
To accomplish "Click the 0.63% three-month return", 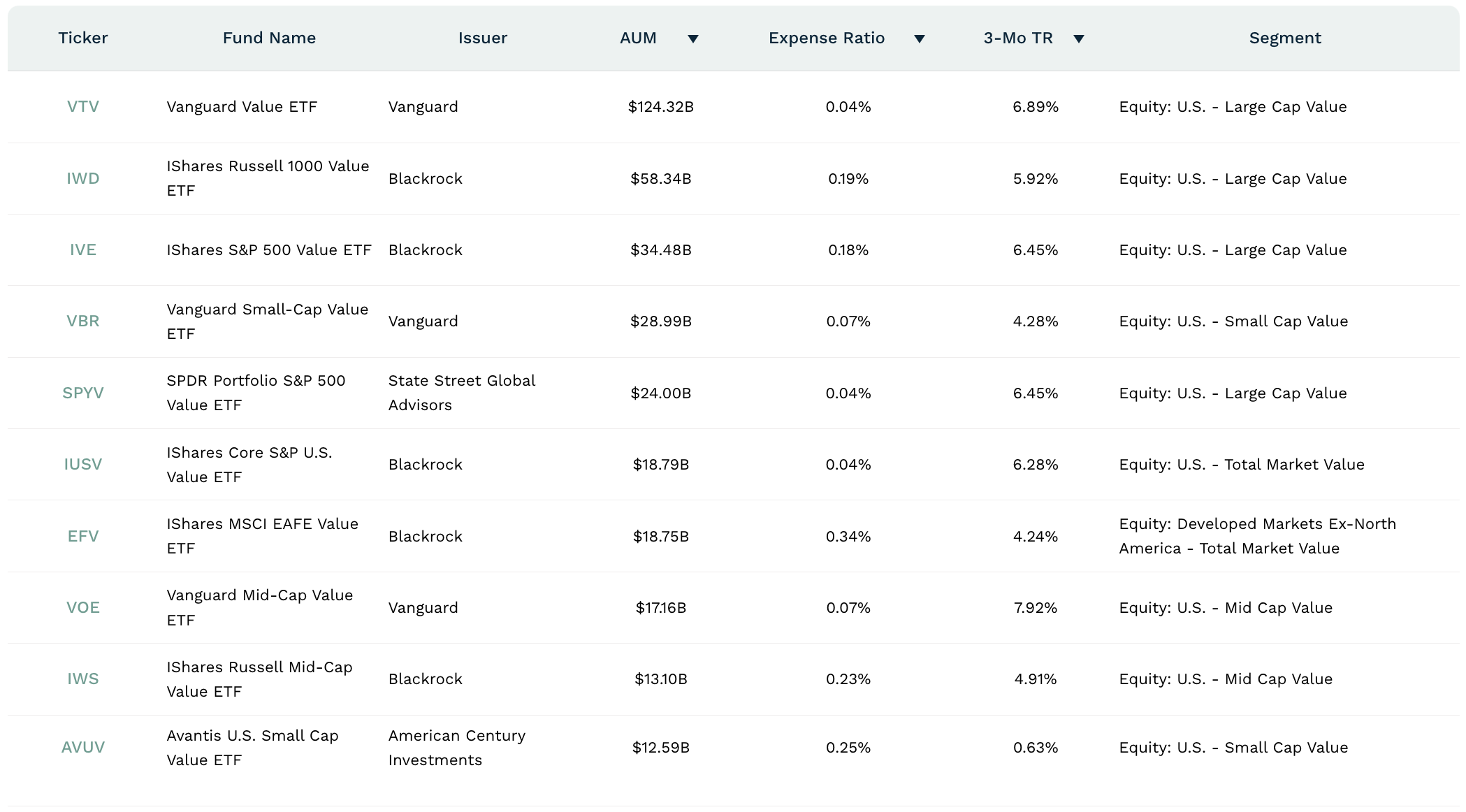I will [x=1036, y=747].
